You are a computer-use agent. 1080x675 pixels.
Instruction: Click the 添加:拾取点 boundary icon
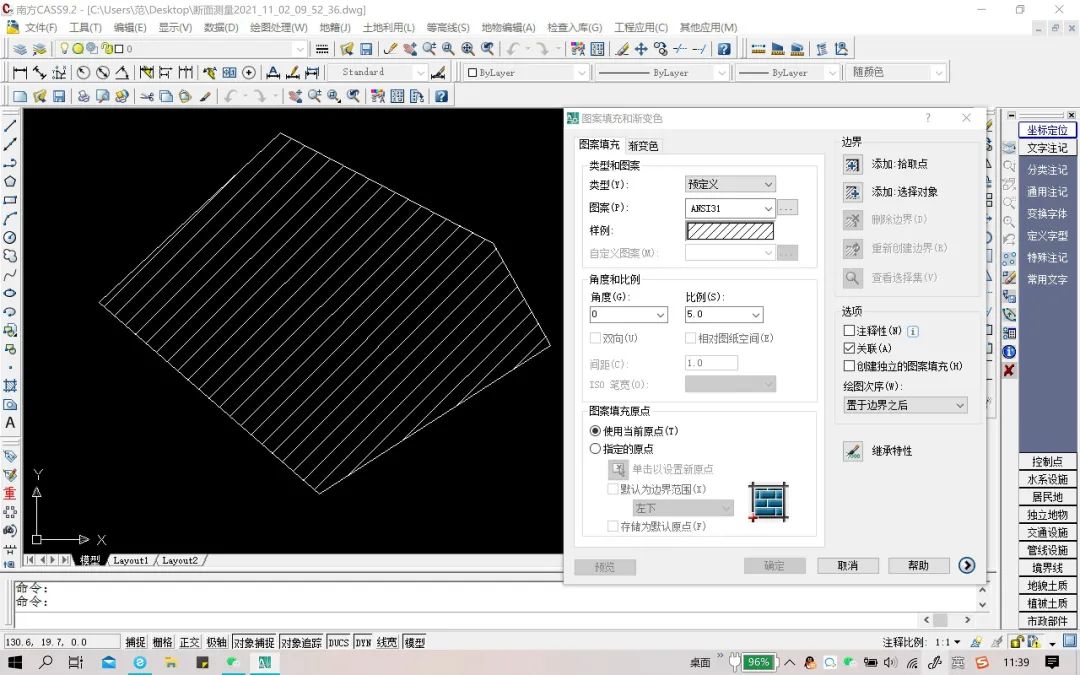pyautogui.click(x=853, y=165)
